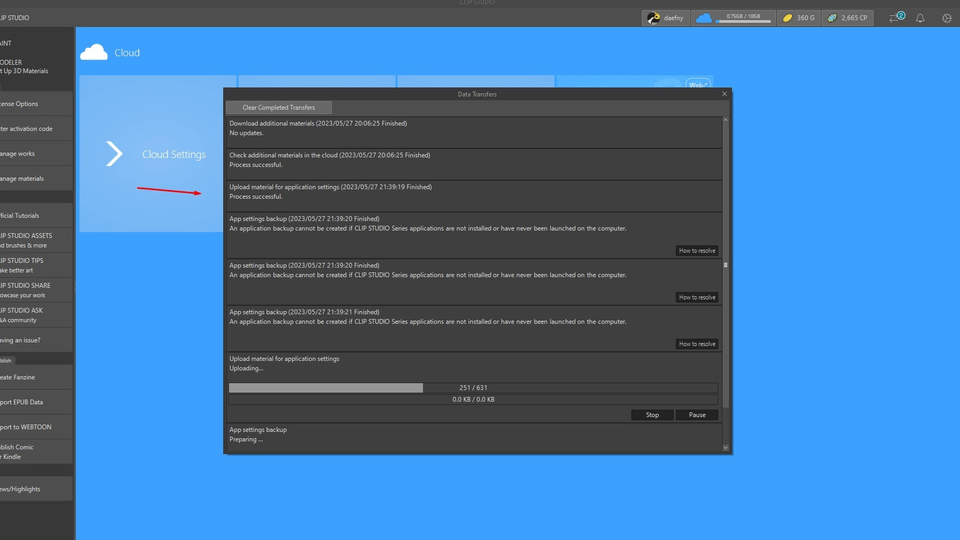Click the Web button behind the dialog
The height and width of the screenshot is (540, 960).
(x=698, y=84)
